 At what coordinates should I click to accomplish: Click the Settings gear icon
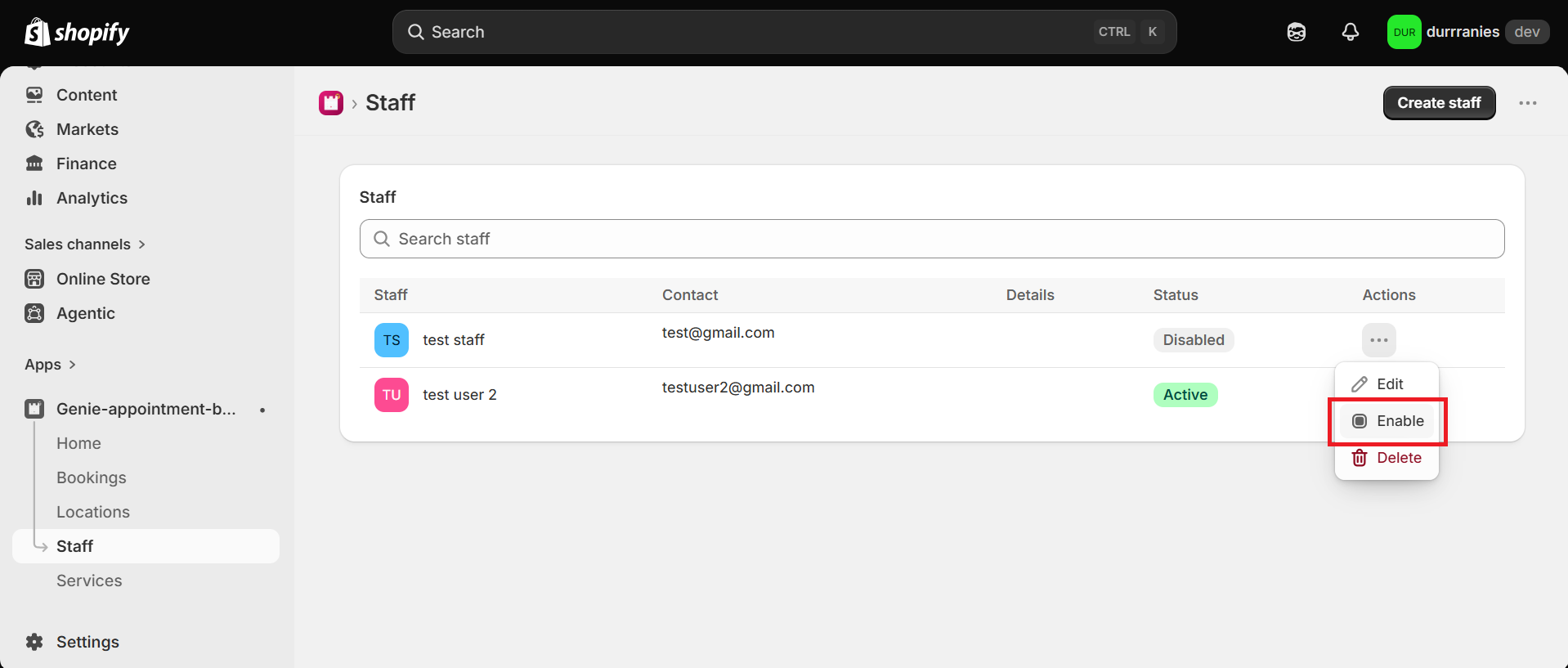point(34,642)
